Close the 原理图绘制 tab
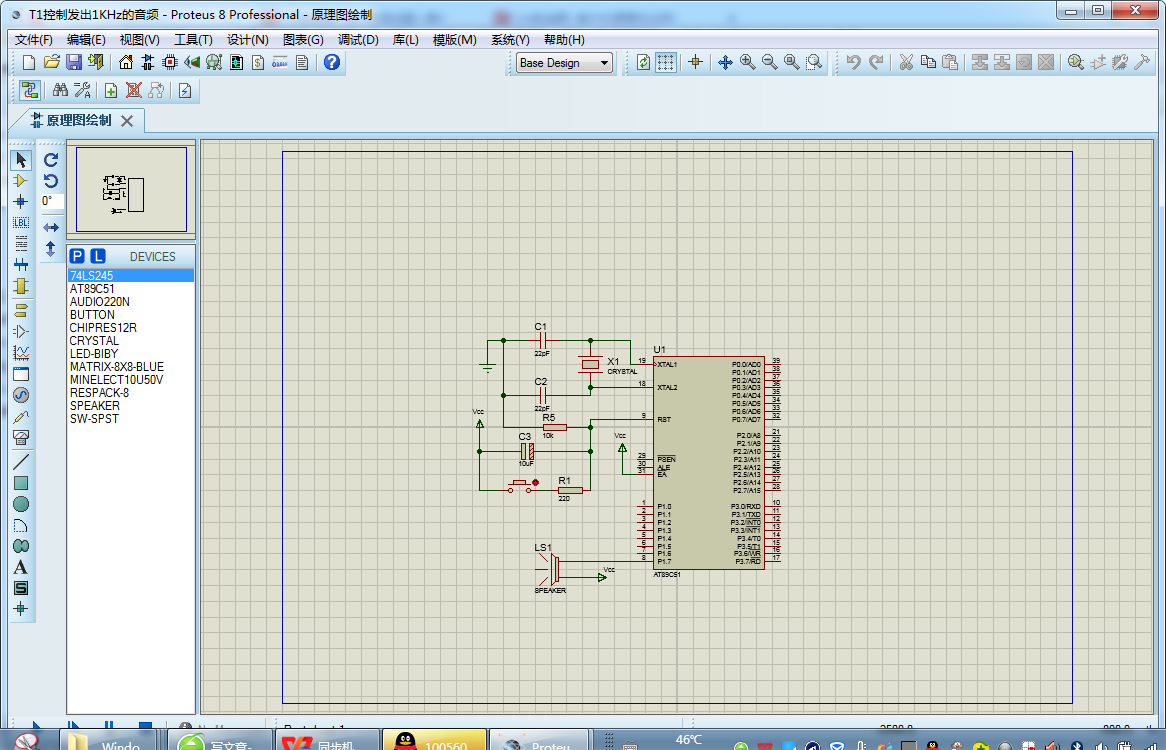 point(127,121)
